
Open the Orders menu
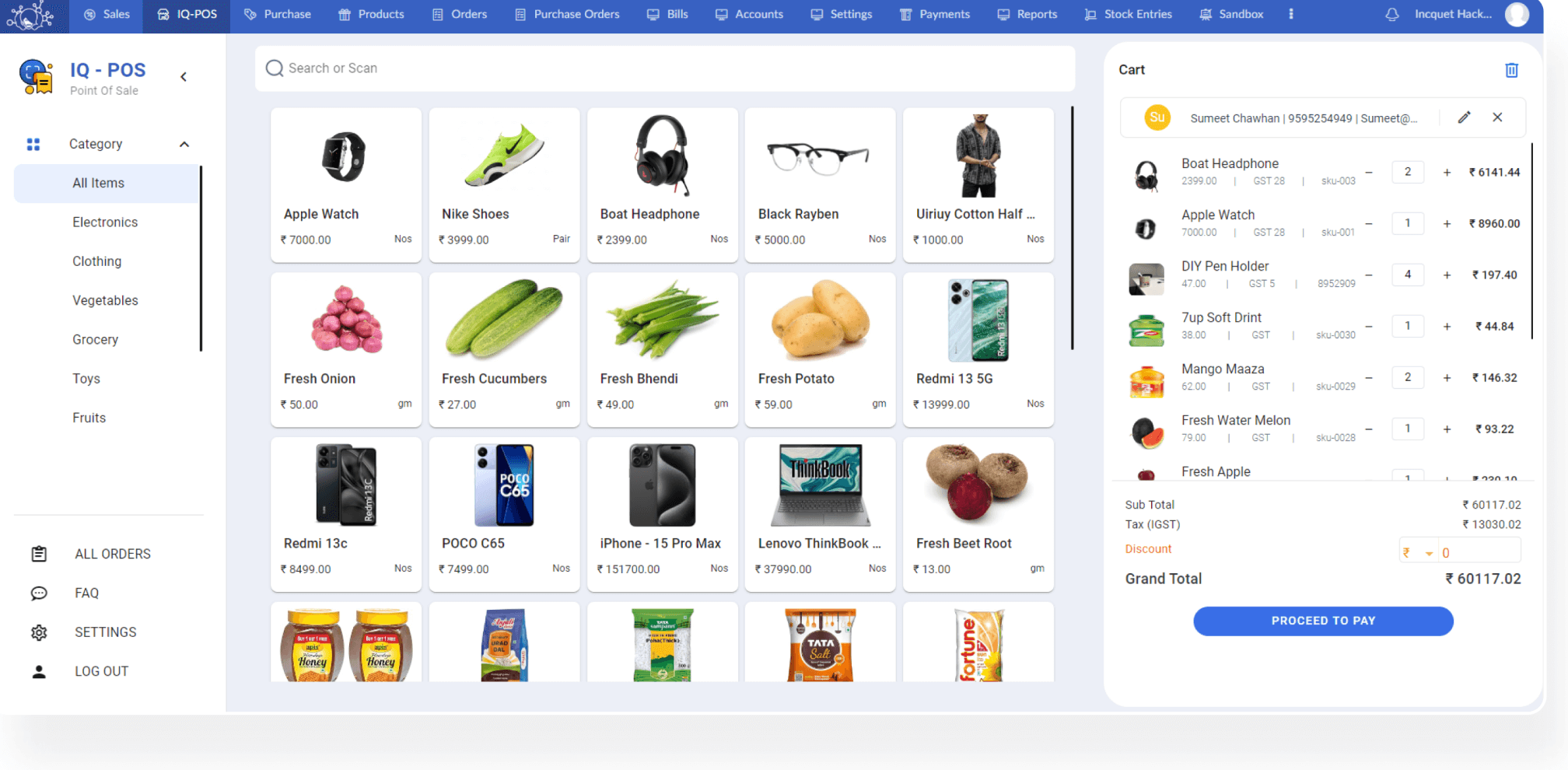point(460,14)
